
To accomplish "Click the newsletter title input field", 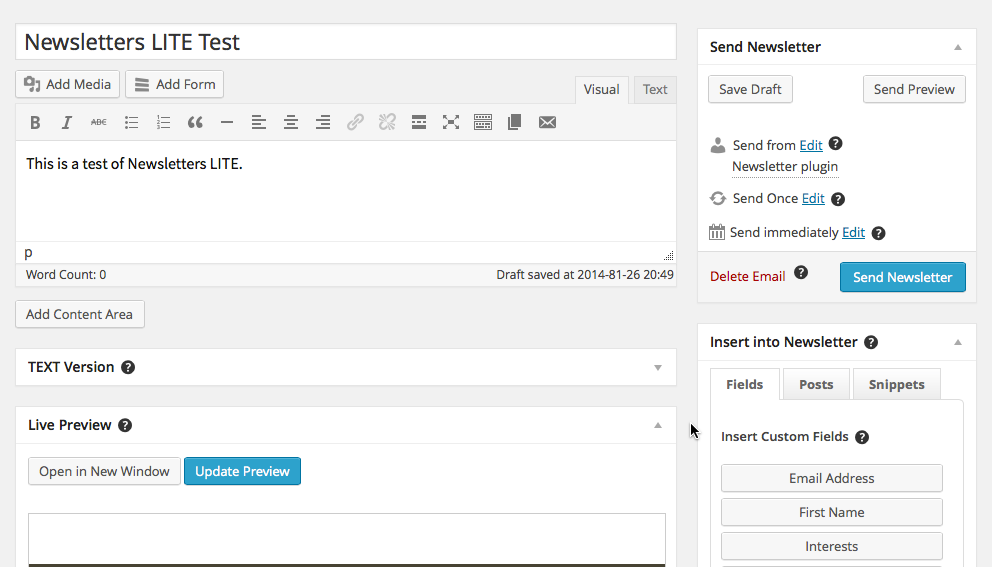I will (346, 43).
